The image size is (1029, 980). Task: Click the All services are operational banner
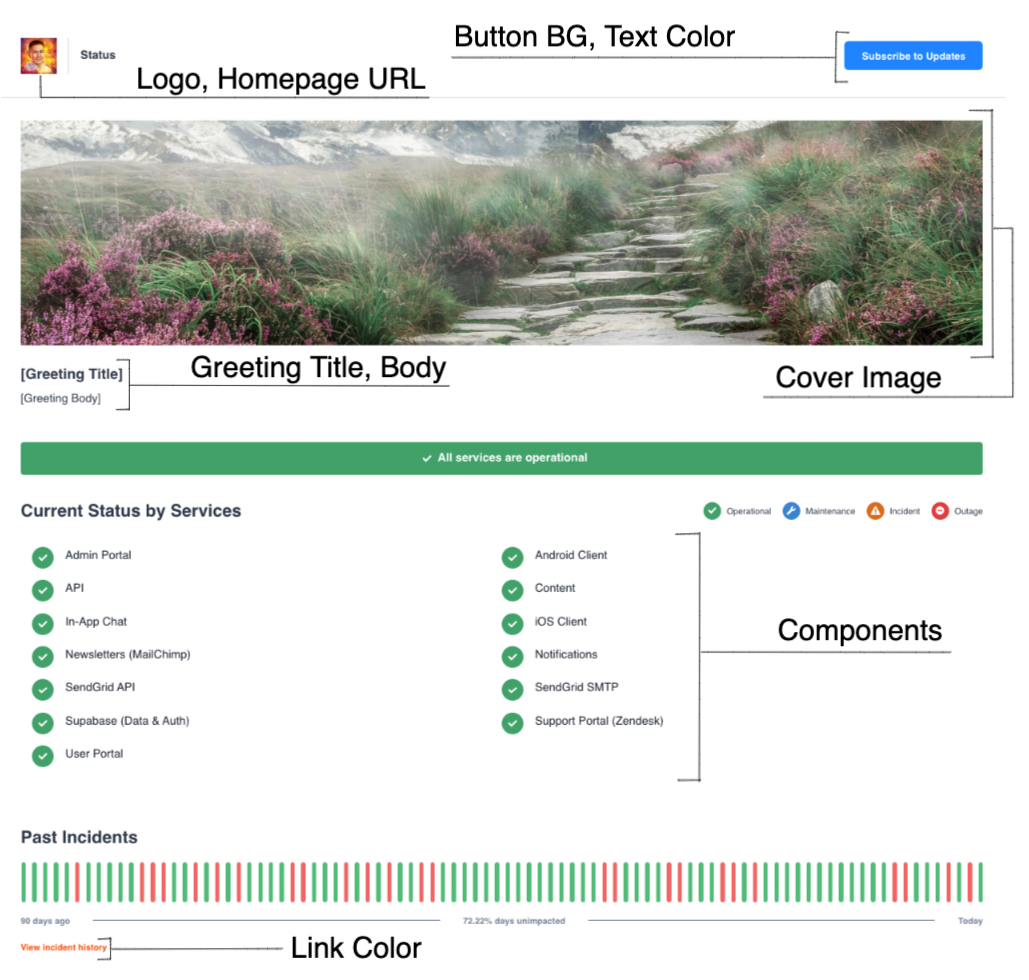(x=501, y=458)
